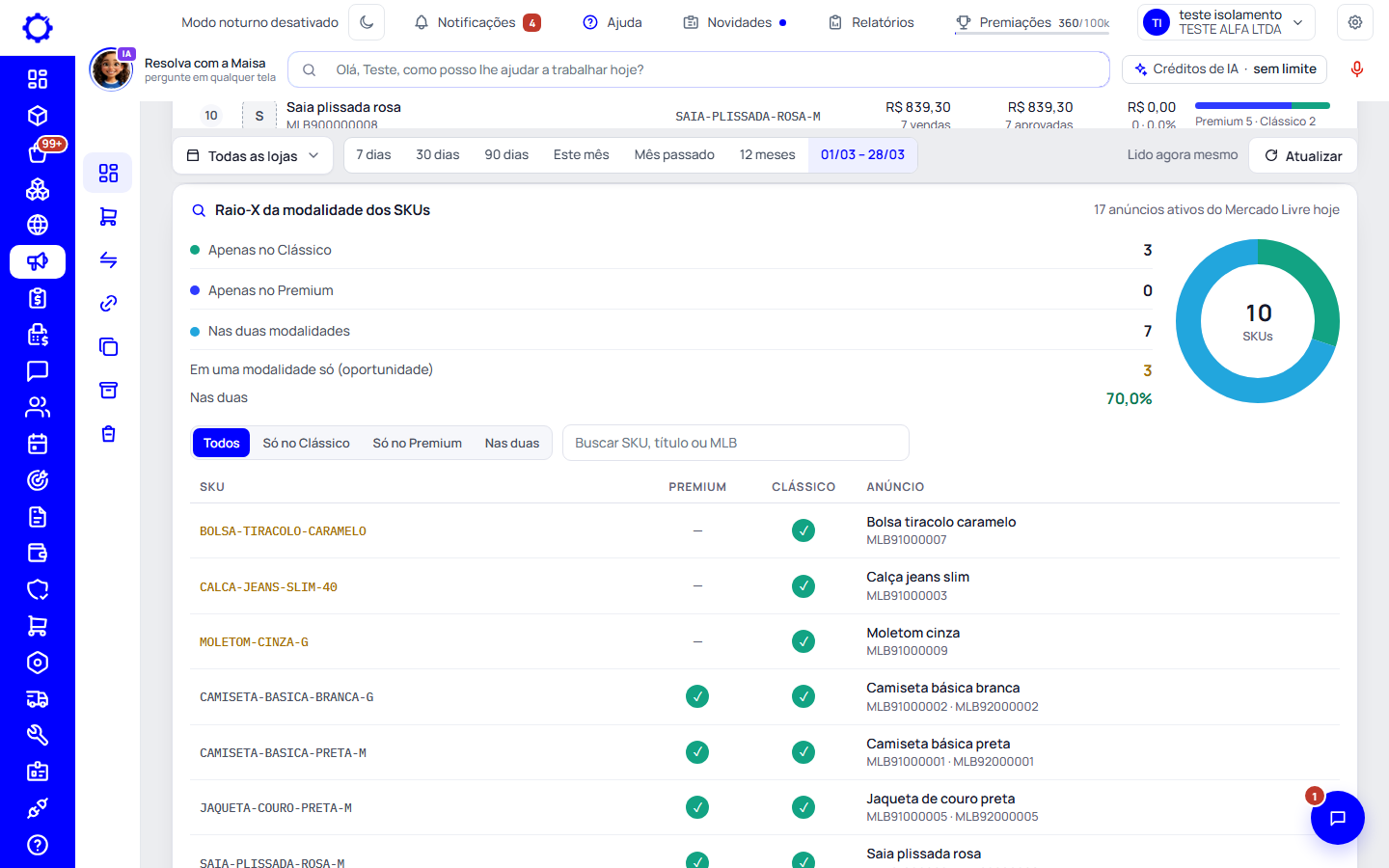1389x868 pixels.
Task: Open the cart icon in secondary sidebar
Action: pyautogui.click(x=108, y=217)
